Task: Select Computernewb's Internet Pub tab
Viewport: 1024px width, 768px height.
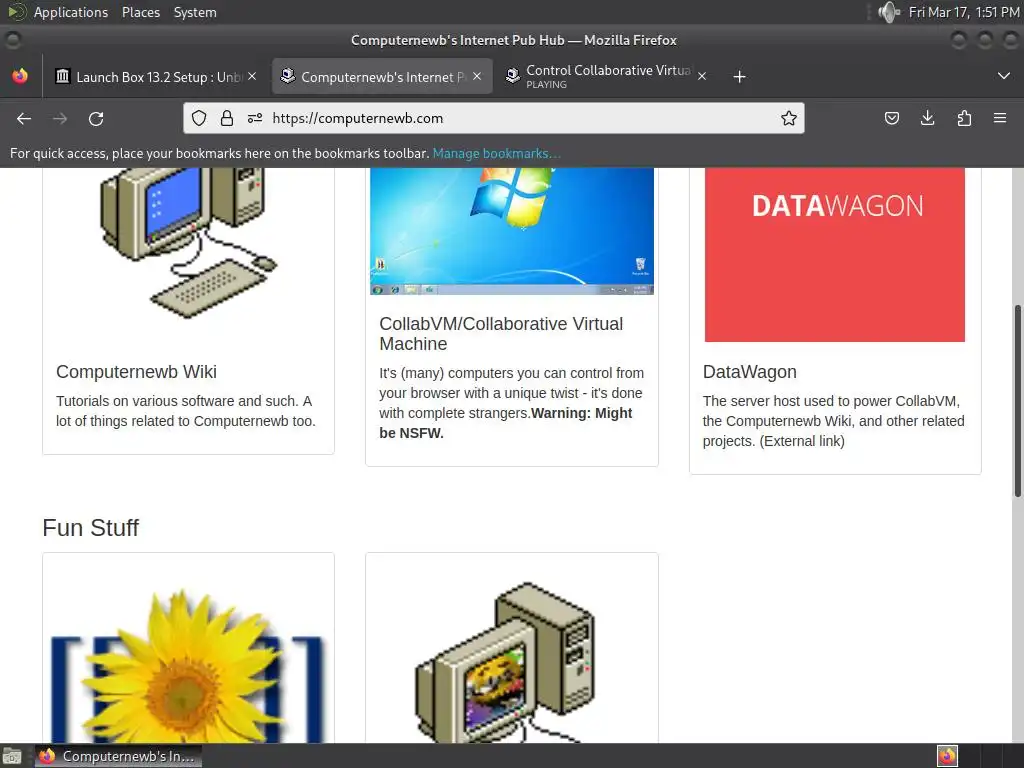Action: [x=382, y=76]
